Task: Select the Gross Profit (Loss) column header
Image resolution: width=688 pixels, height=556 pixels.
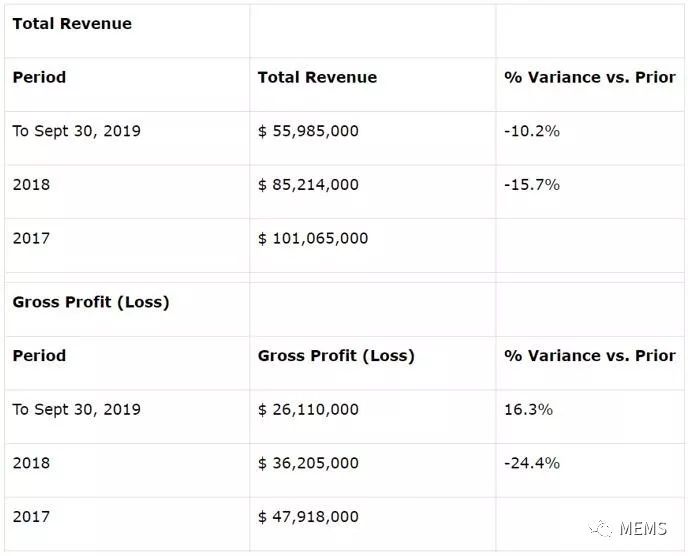Action: pos(336,356)
